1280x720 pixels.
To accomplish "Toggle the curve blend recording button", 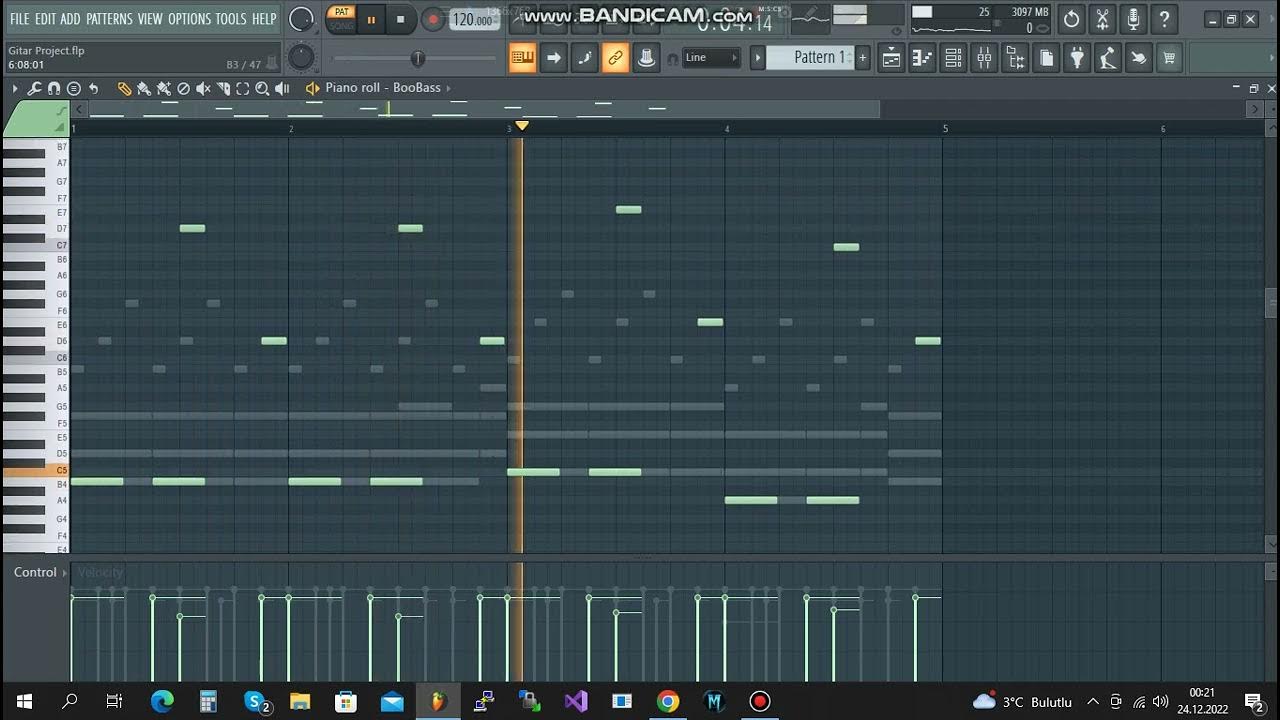I will click(x=584, y=58).
